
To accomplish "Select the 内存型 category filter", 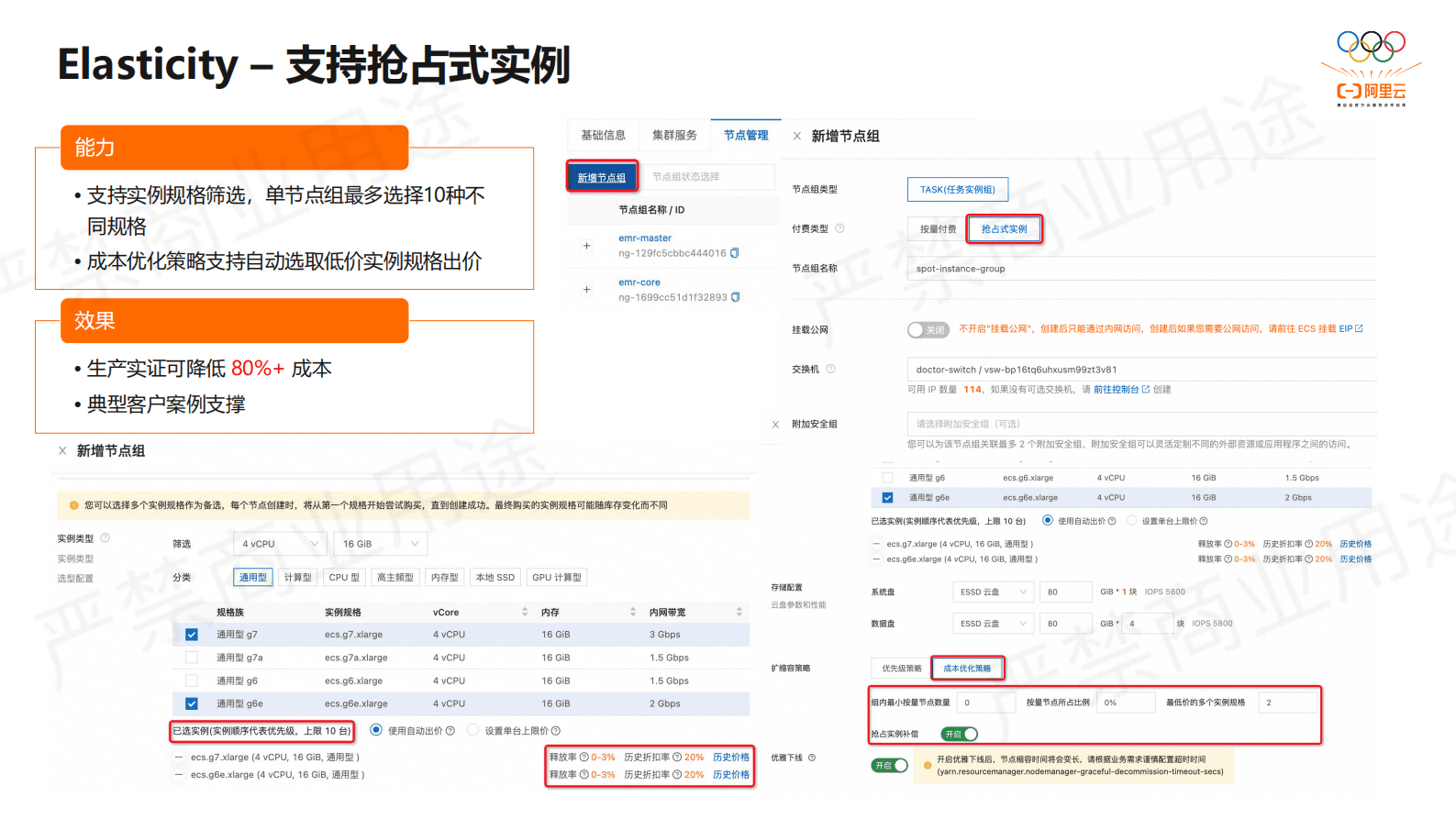I will [445, 577].
